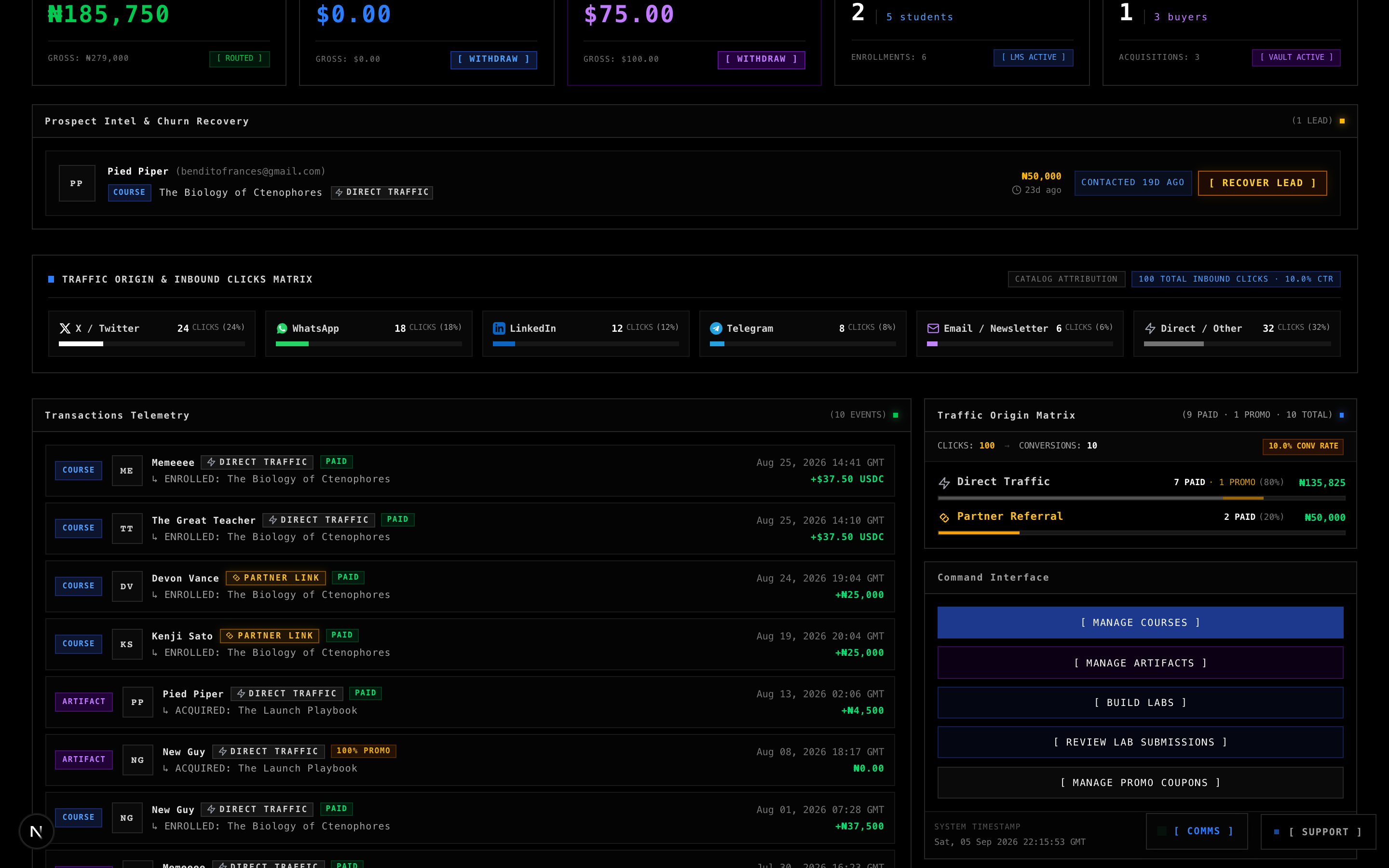The height and width of the screenshot is (868, 1389).
Task: Click the Direct / Other lightning icon
Action: pyautogui.click(x=1150, y=328)
